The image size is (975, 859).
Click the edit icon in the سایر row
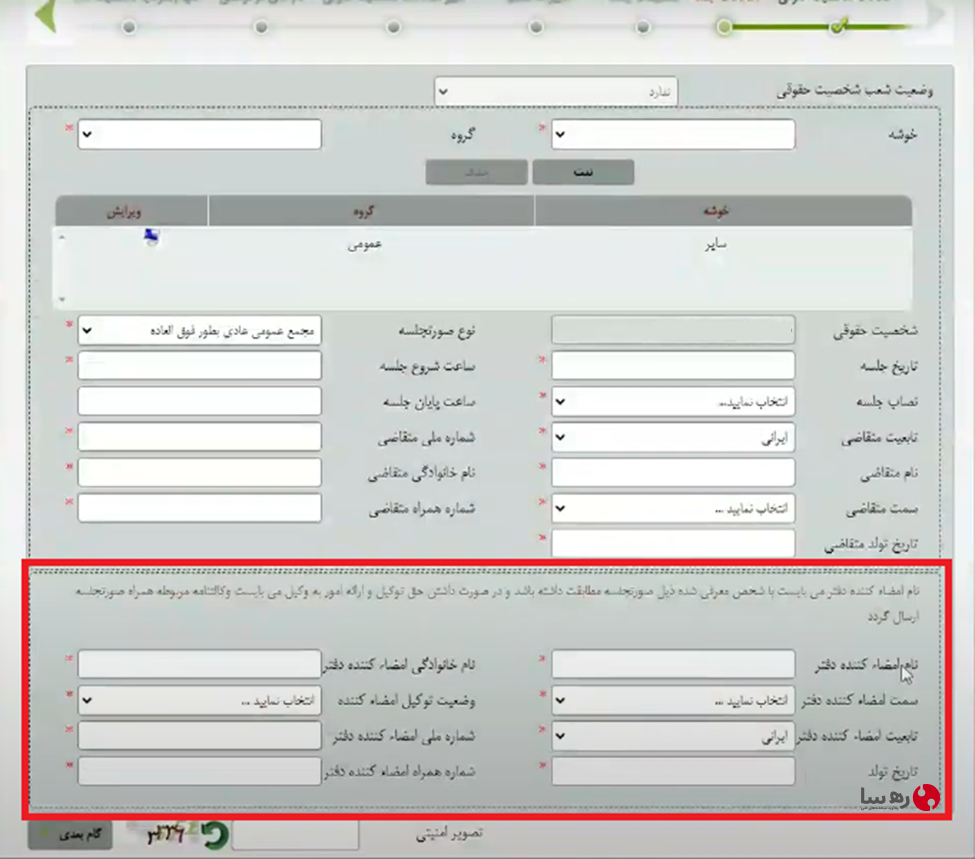pyautogui.click(x=152, y=237)
